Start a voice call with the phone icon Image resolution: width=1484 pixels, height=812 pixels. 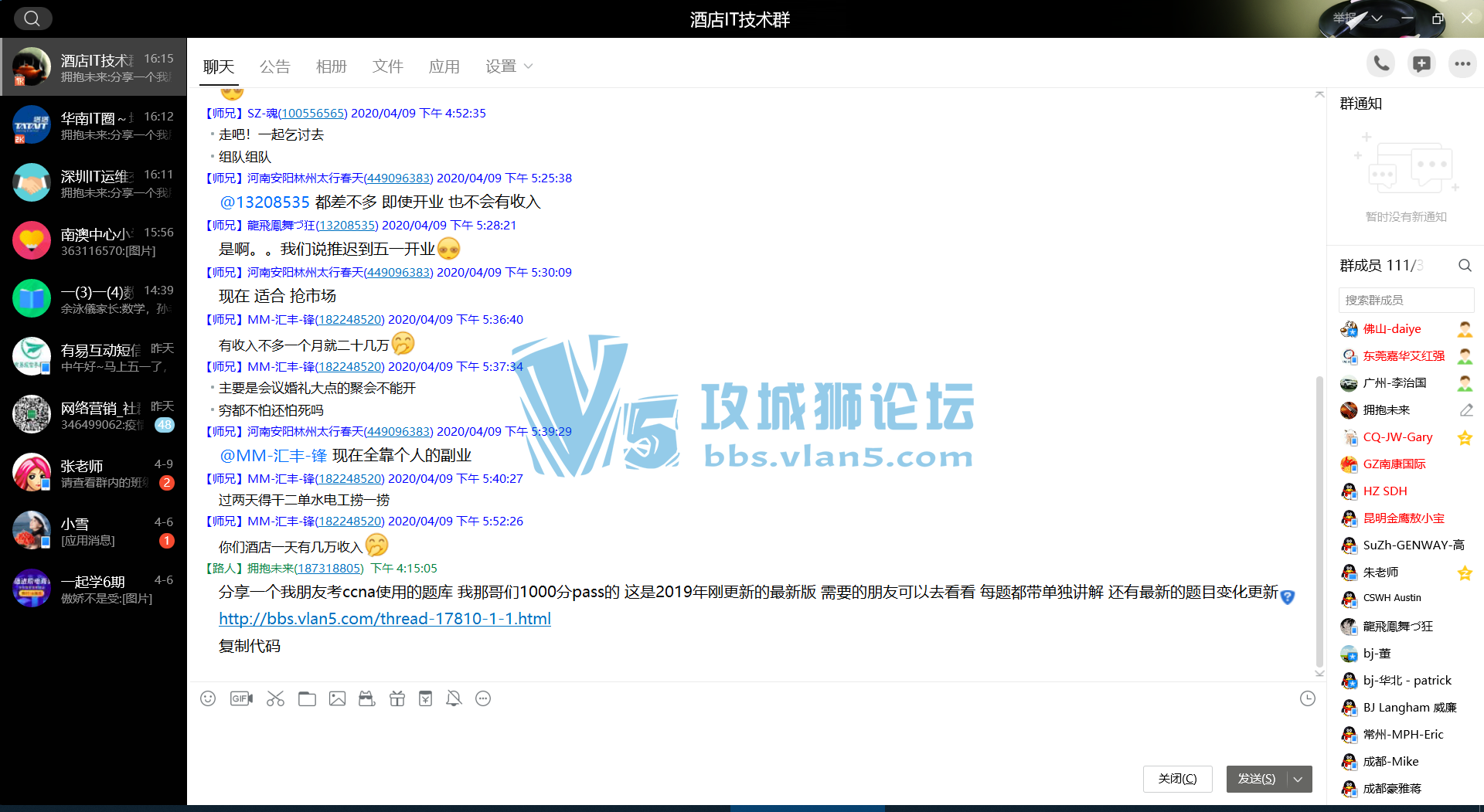1381,64
